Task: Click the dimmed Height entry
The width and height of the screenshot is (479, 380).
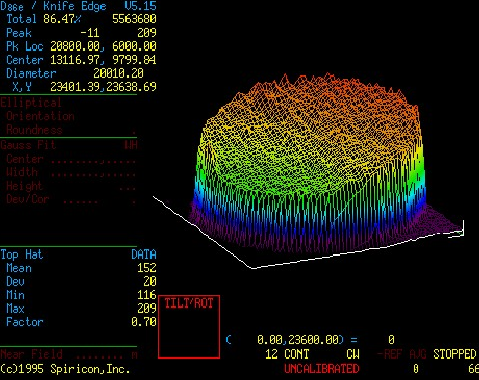Action: coord(25,186)
